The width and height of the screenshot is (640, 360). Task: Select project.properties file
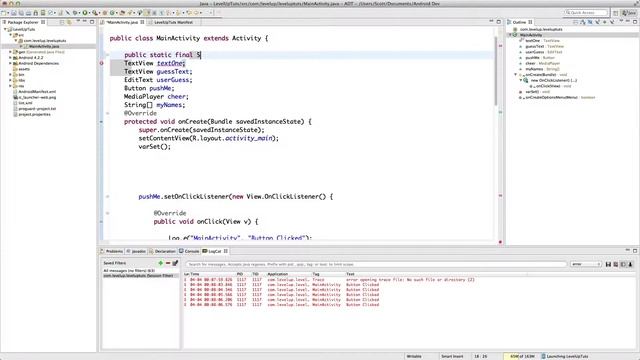coord(34,115)
